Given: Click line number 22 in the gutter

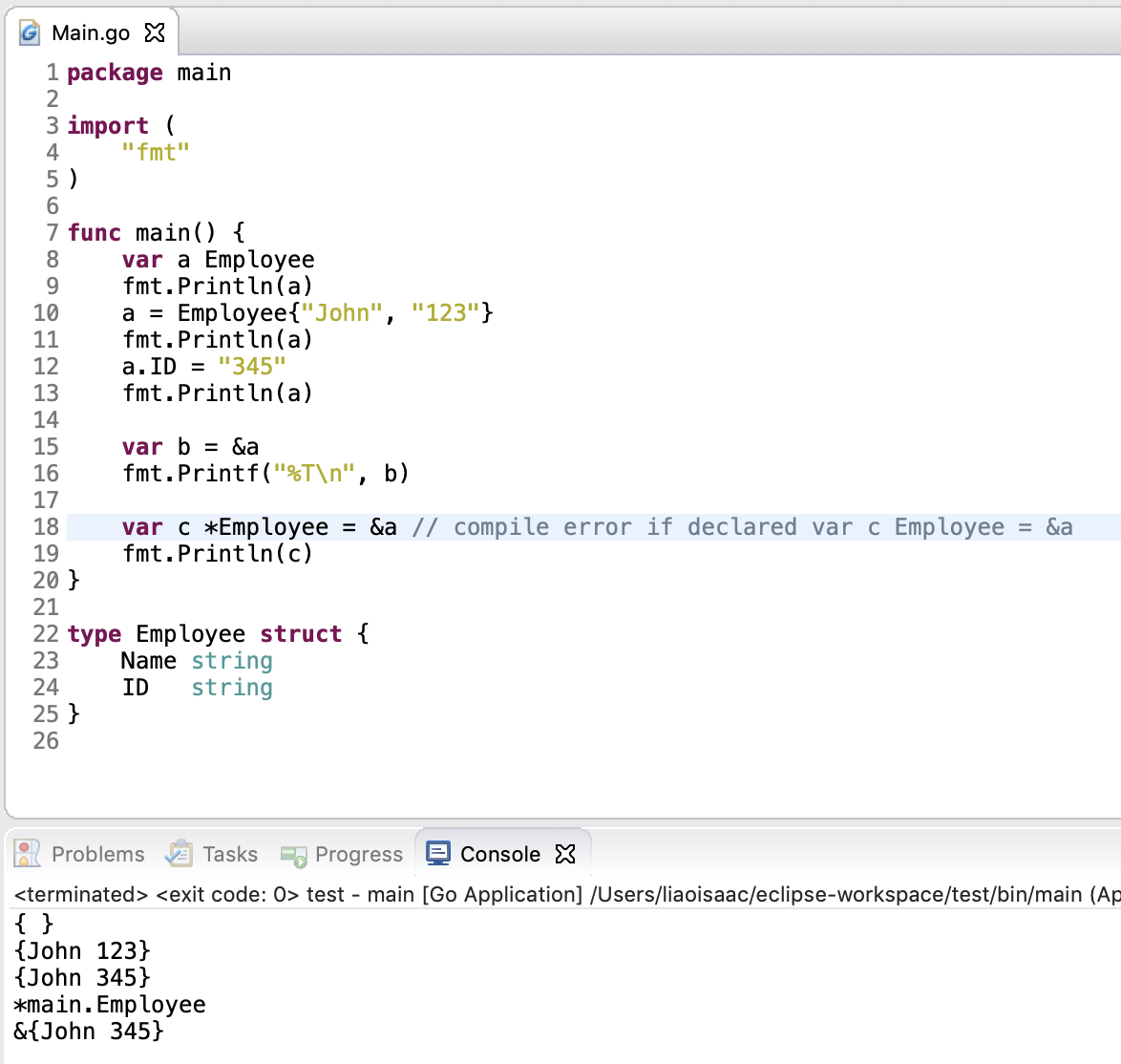Looking at the screenshot, I should pos(46,634).
